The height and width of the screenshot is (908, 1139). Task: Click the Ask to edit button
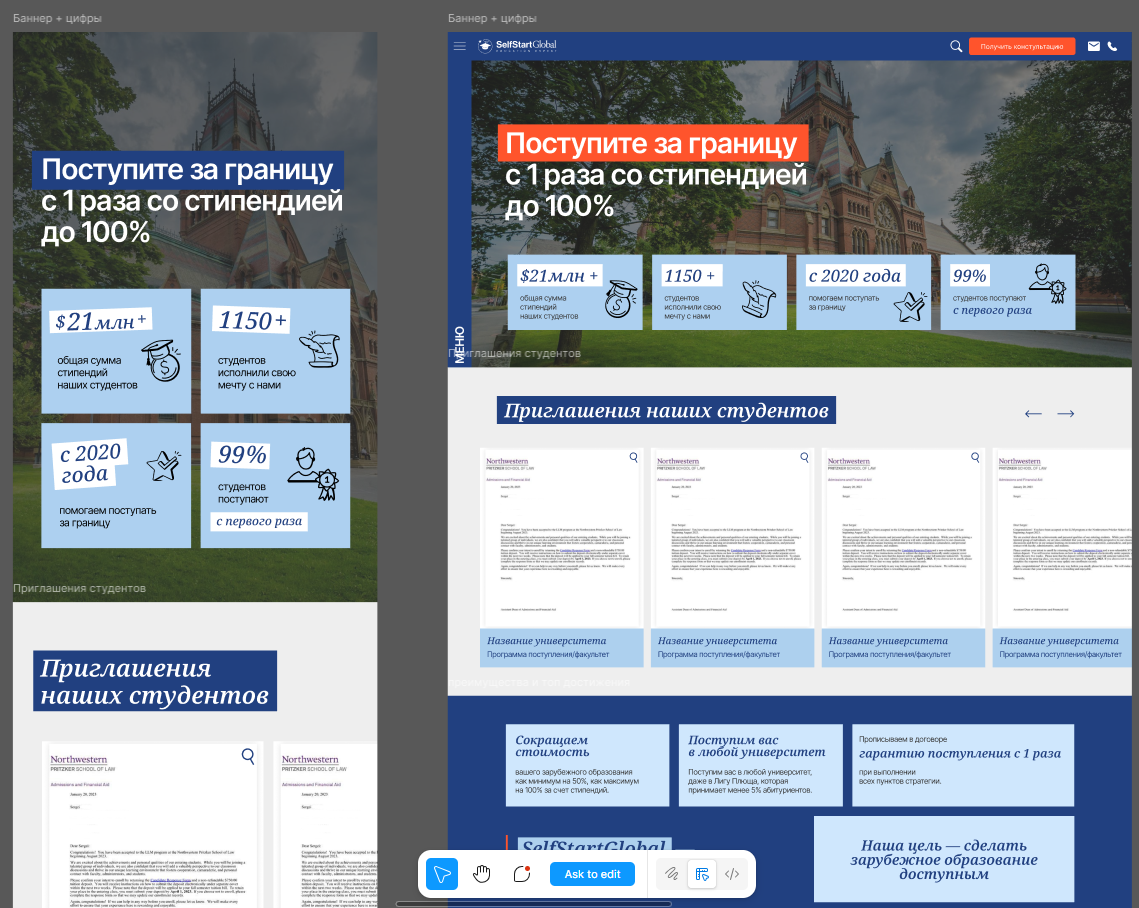coord(592,874)
